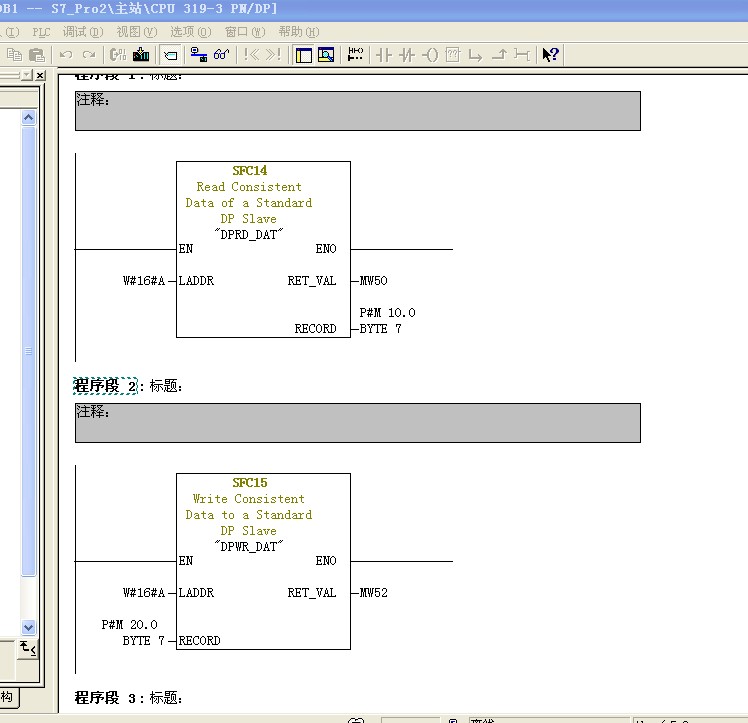Click the MW52 RET_VAL operand

[x=374, y=593]
